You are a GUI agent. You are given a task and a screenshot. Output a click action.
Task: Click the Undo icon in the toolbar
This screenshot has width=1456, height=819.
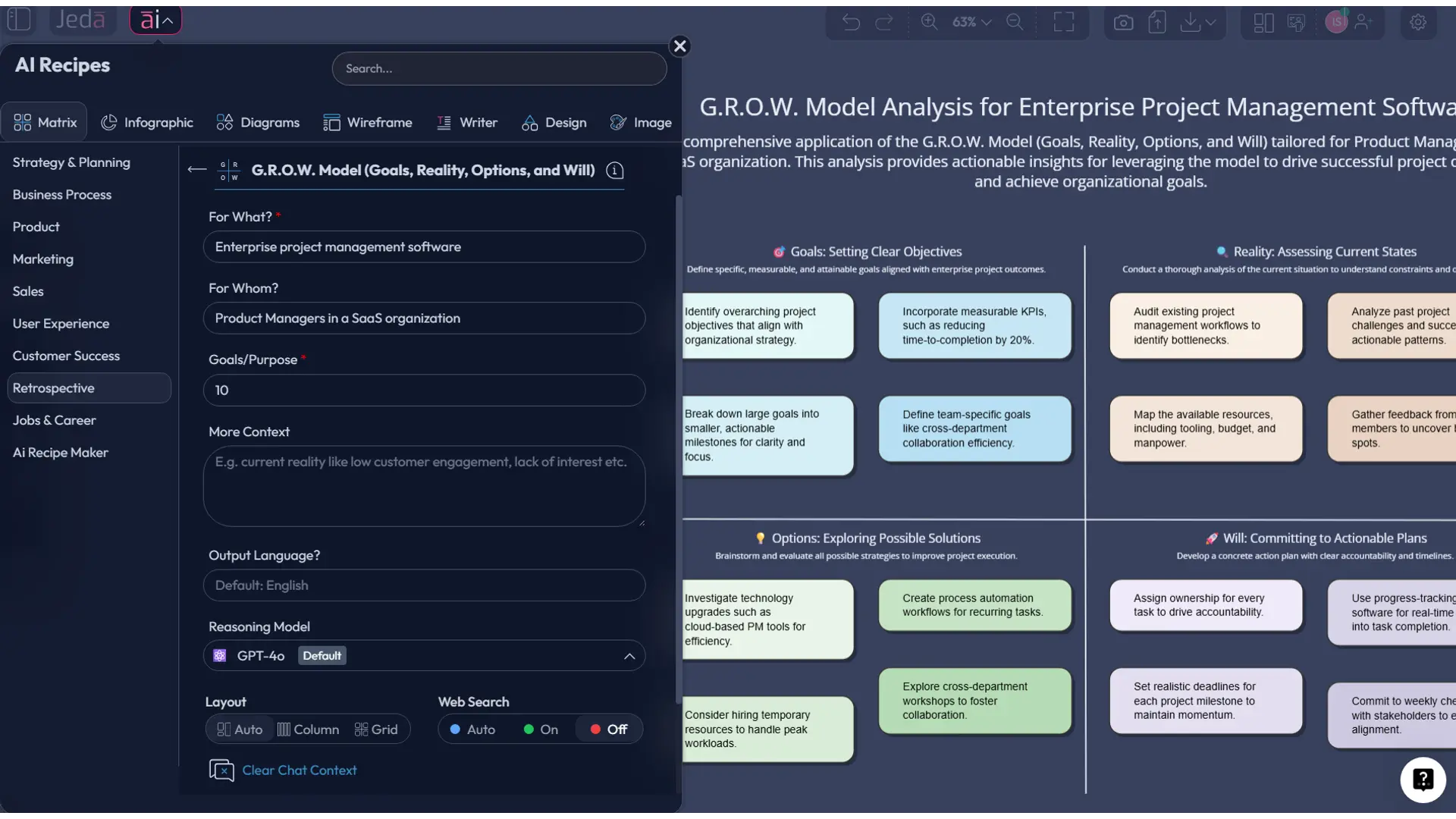851,22
